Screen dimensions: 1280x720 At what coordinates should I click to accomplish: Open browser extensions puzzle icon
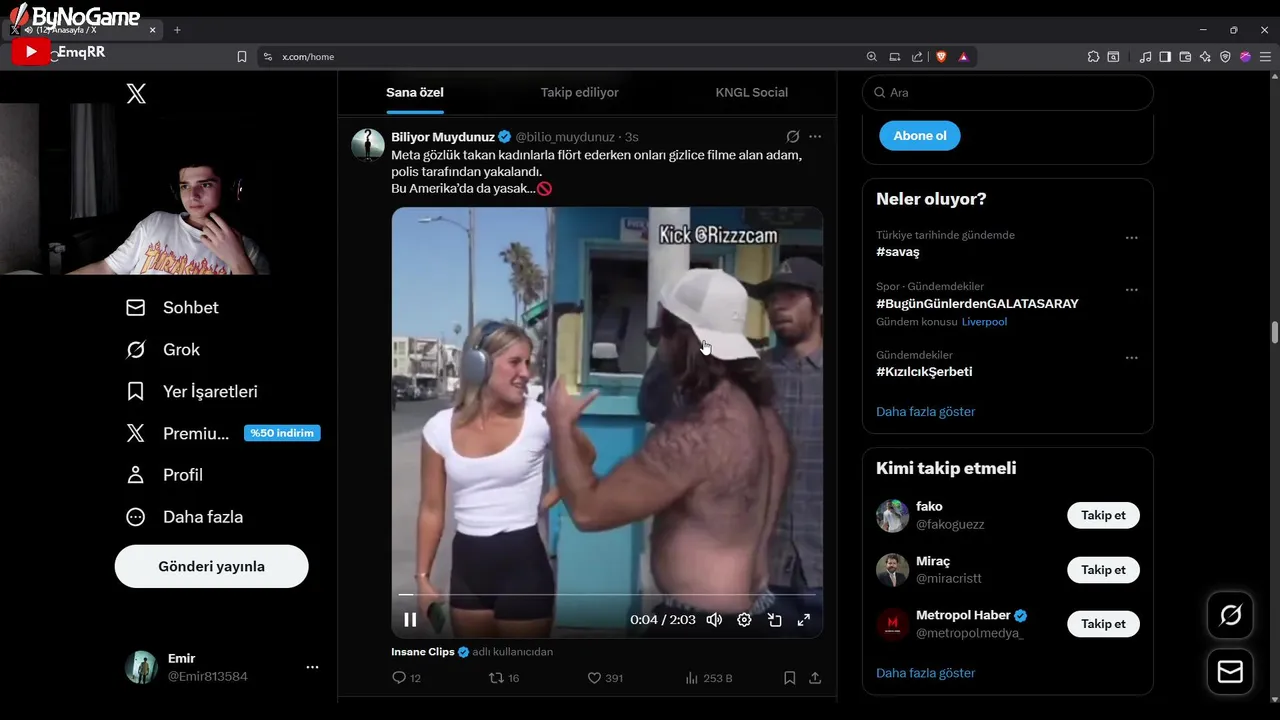1093,57
